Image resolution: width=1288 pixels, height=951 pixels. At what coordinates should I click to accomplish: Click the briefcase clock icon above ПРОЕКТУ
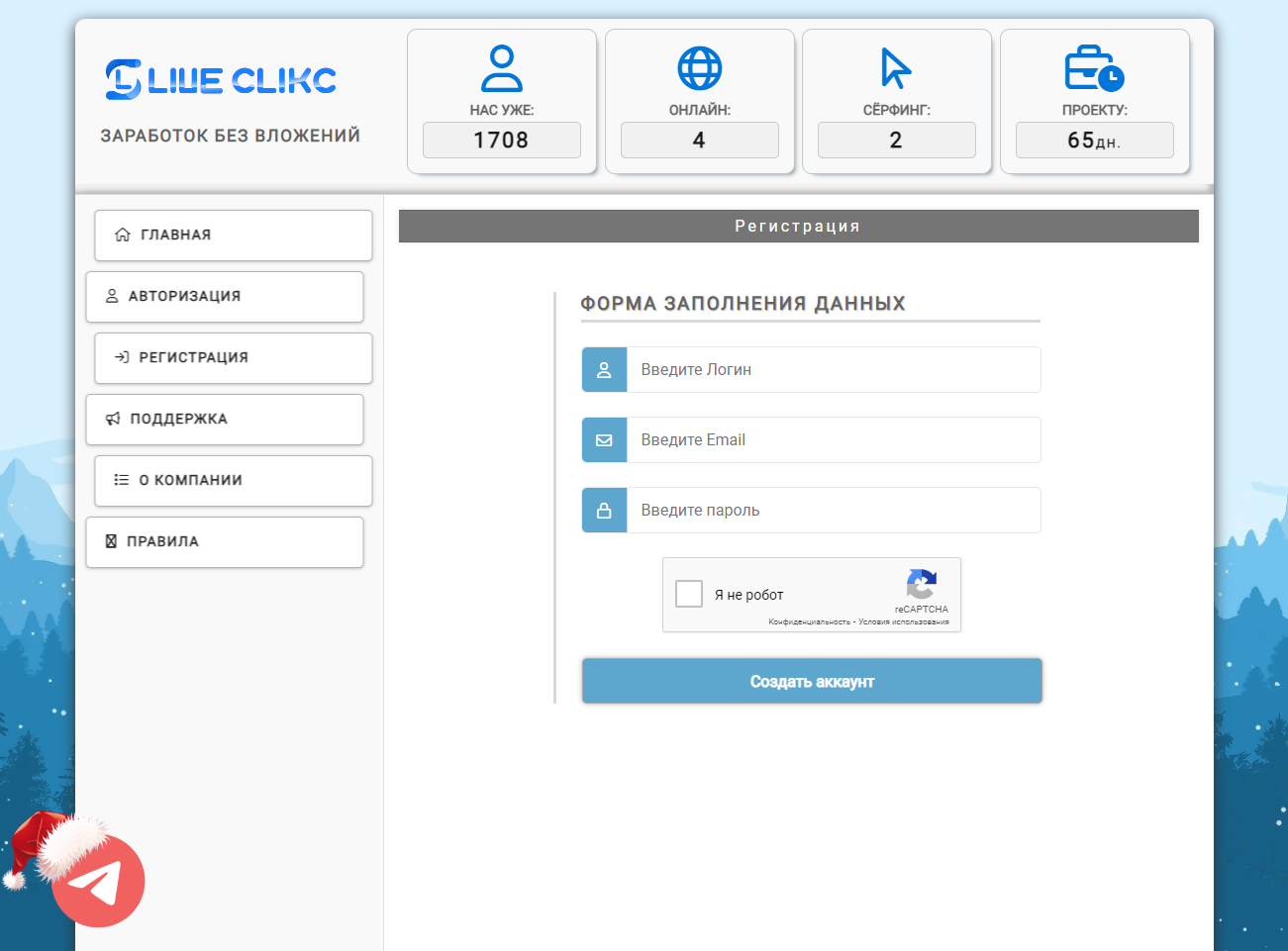(1094, 68)
